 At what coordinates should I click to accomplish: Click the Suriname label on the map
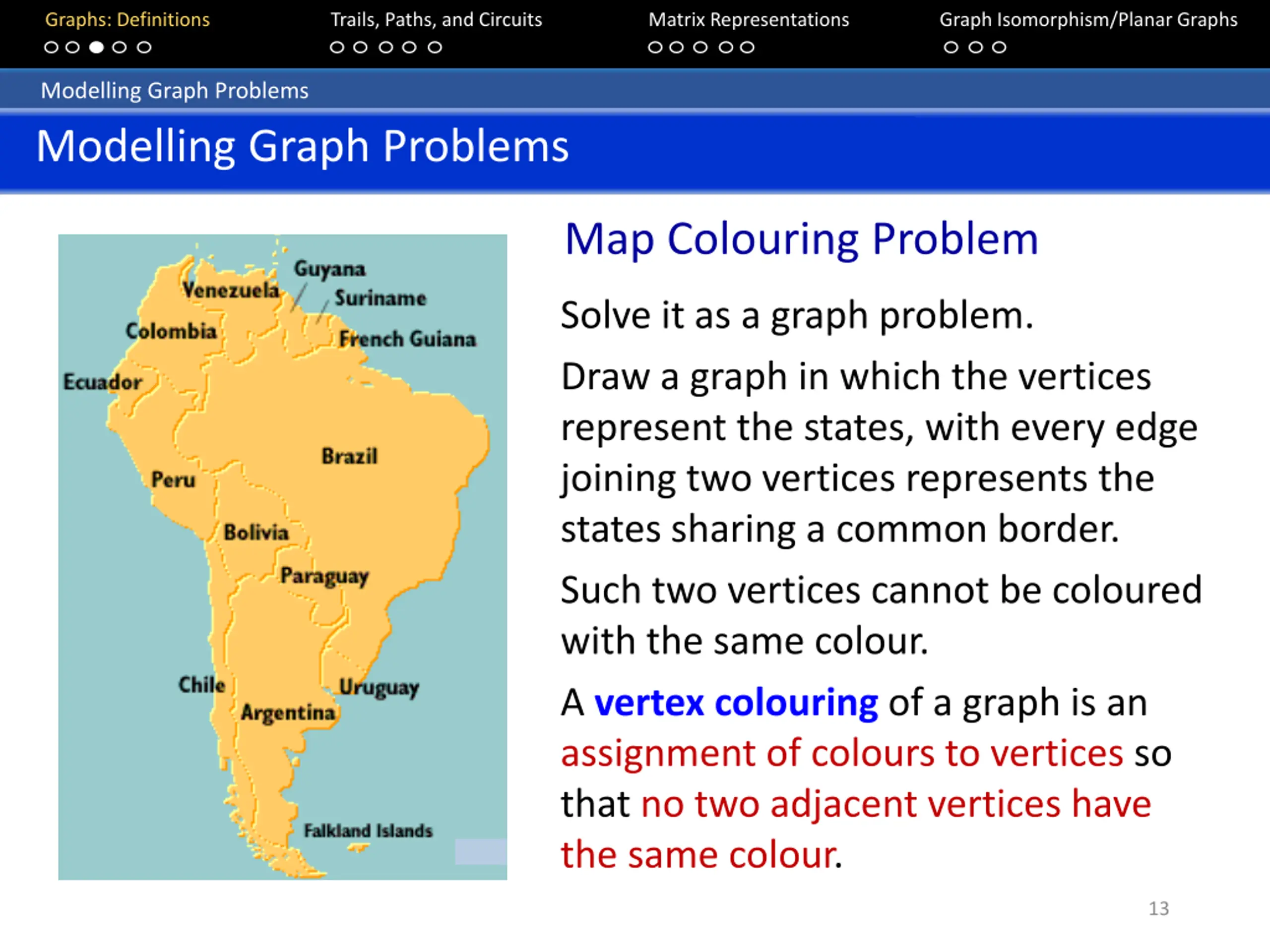click(381, 298)
